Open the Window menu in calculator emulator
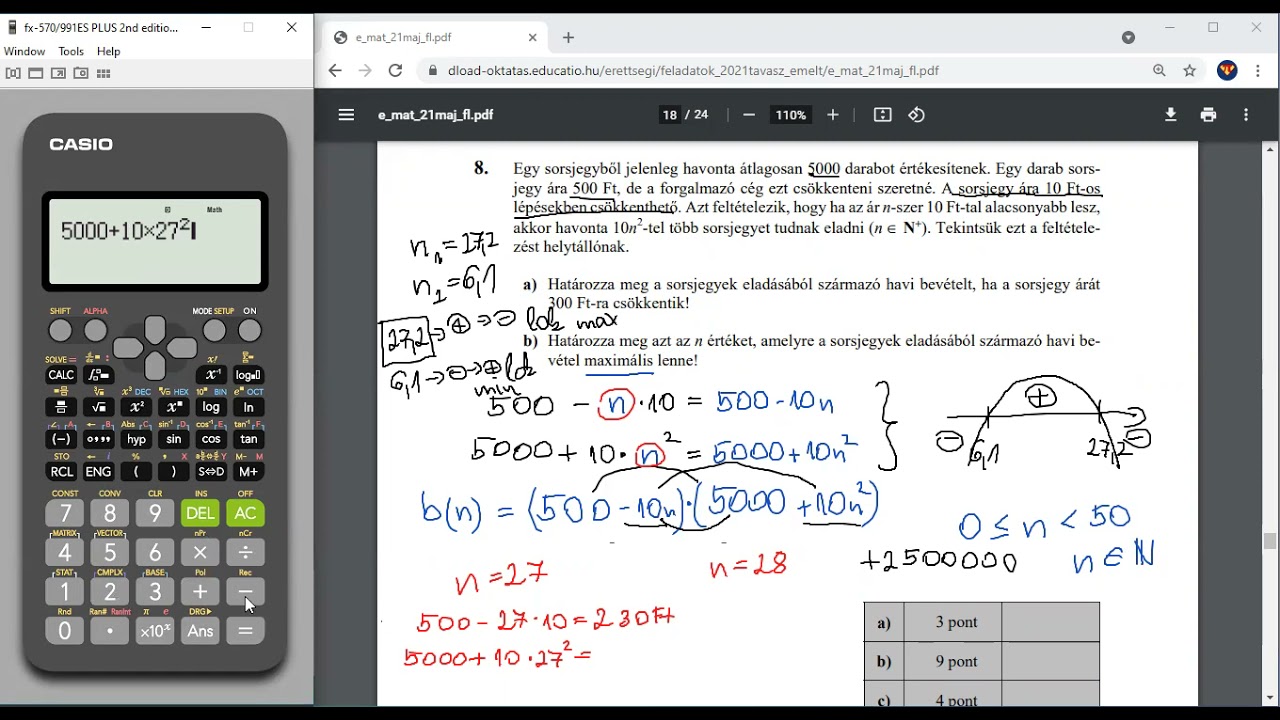The image size is (1280, 720). coord(24,51)
